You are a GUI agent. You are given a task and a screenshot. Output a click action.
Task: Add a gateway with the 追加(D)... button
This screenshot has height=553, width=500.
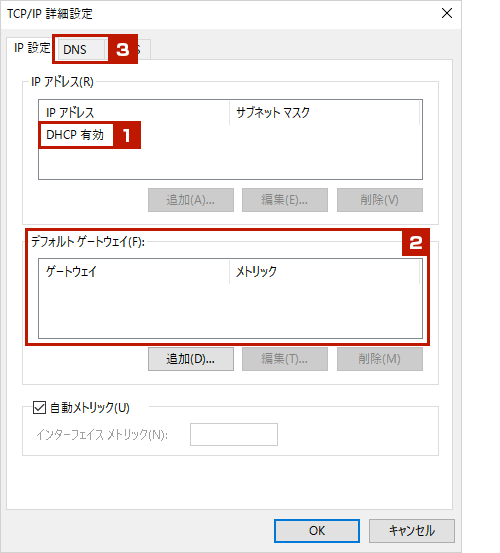click(191, 359)
